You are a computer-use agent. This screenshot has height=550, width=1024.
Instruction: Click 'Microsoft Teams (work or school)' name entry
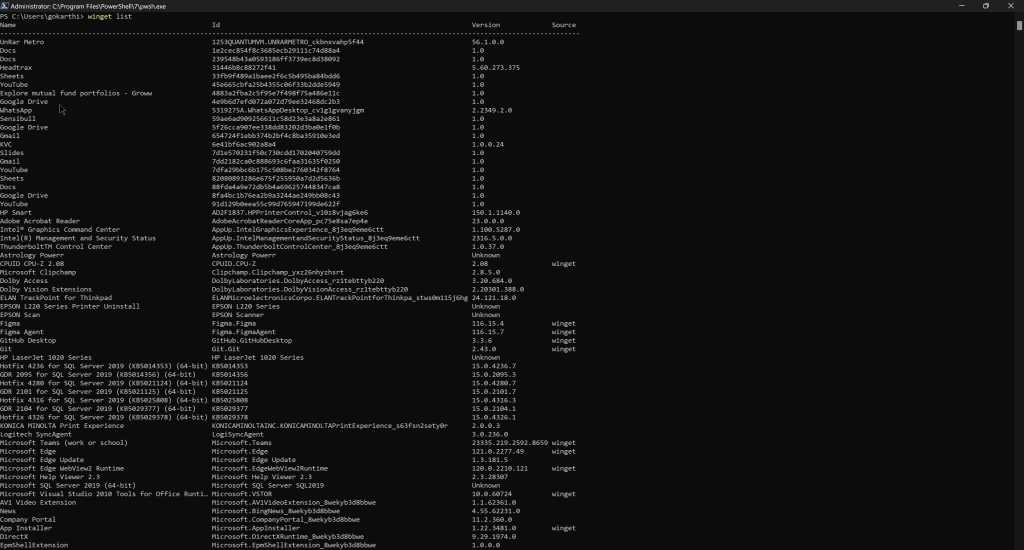pos(64,442)
